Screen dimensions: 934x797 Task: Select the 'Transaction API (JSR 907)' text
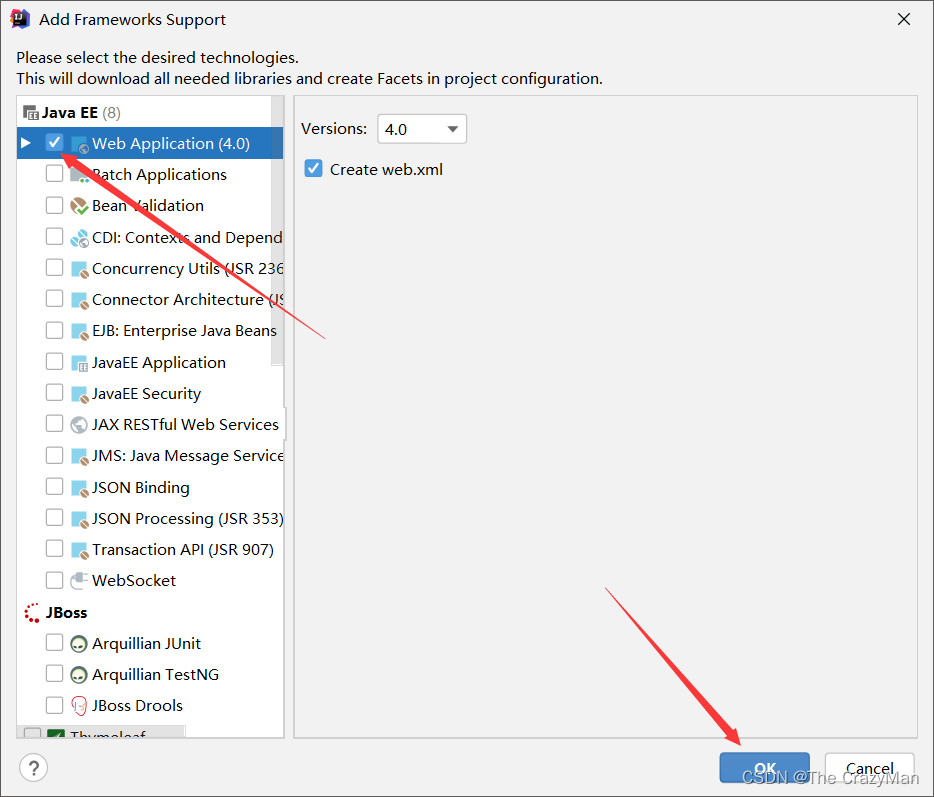183,550
